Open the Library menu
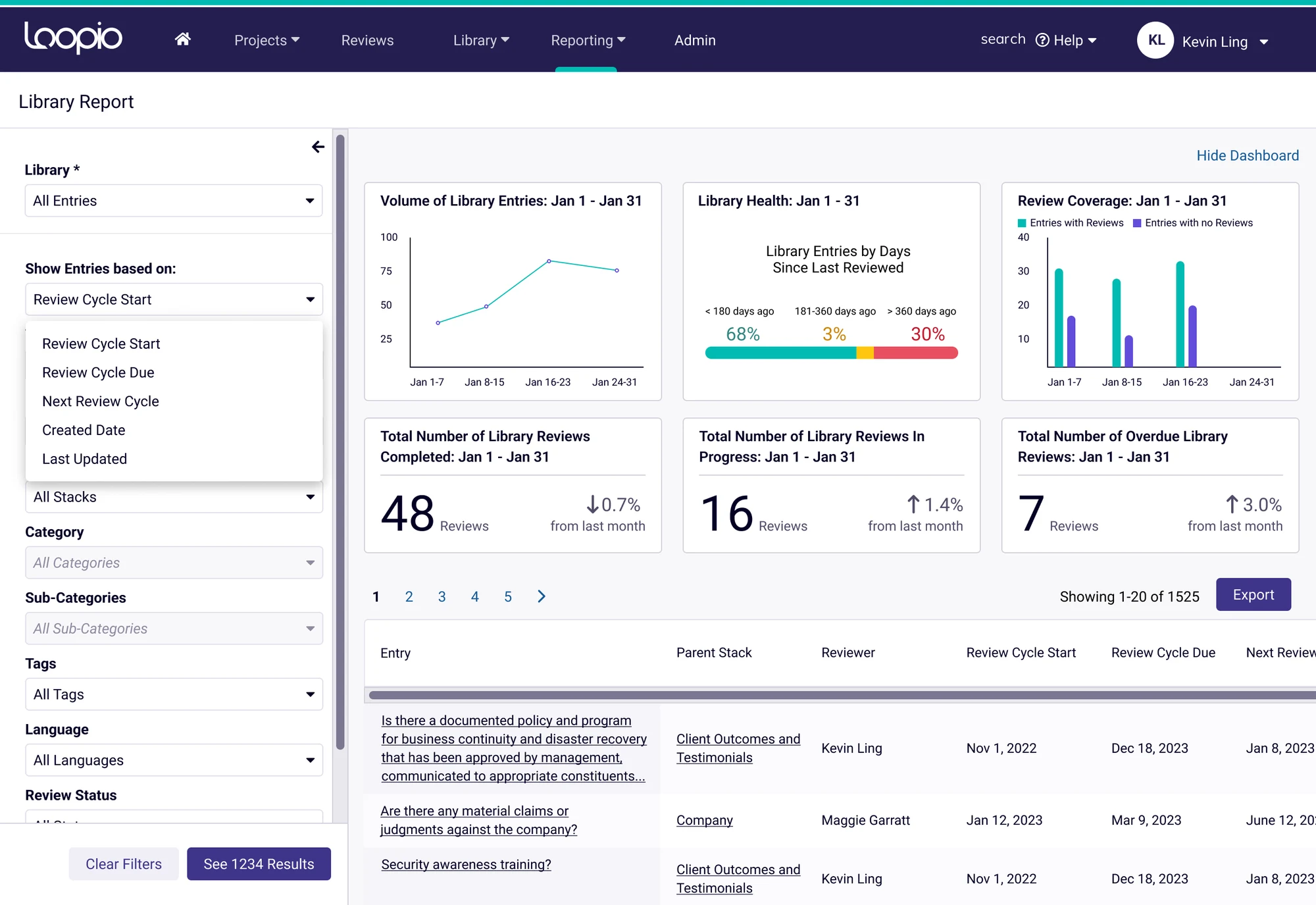Screen dimensions: 1316x905 481,40
